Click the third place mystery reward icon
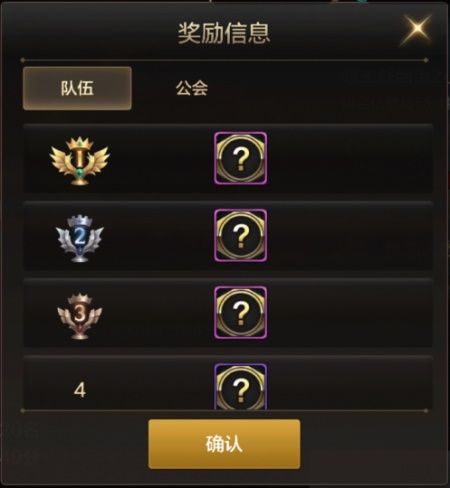This screenshot has height=488, width=450. pos(240,312)
